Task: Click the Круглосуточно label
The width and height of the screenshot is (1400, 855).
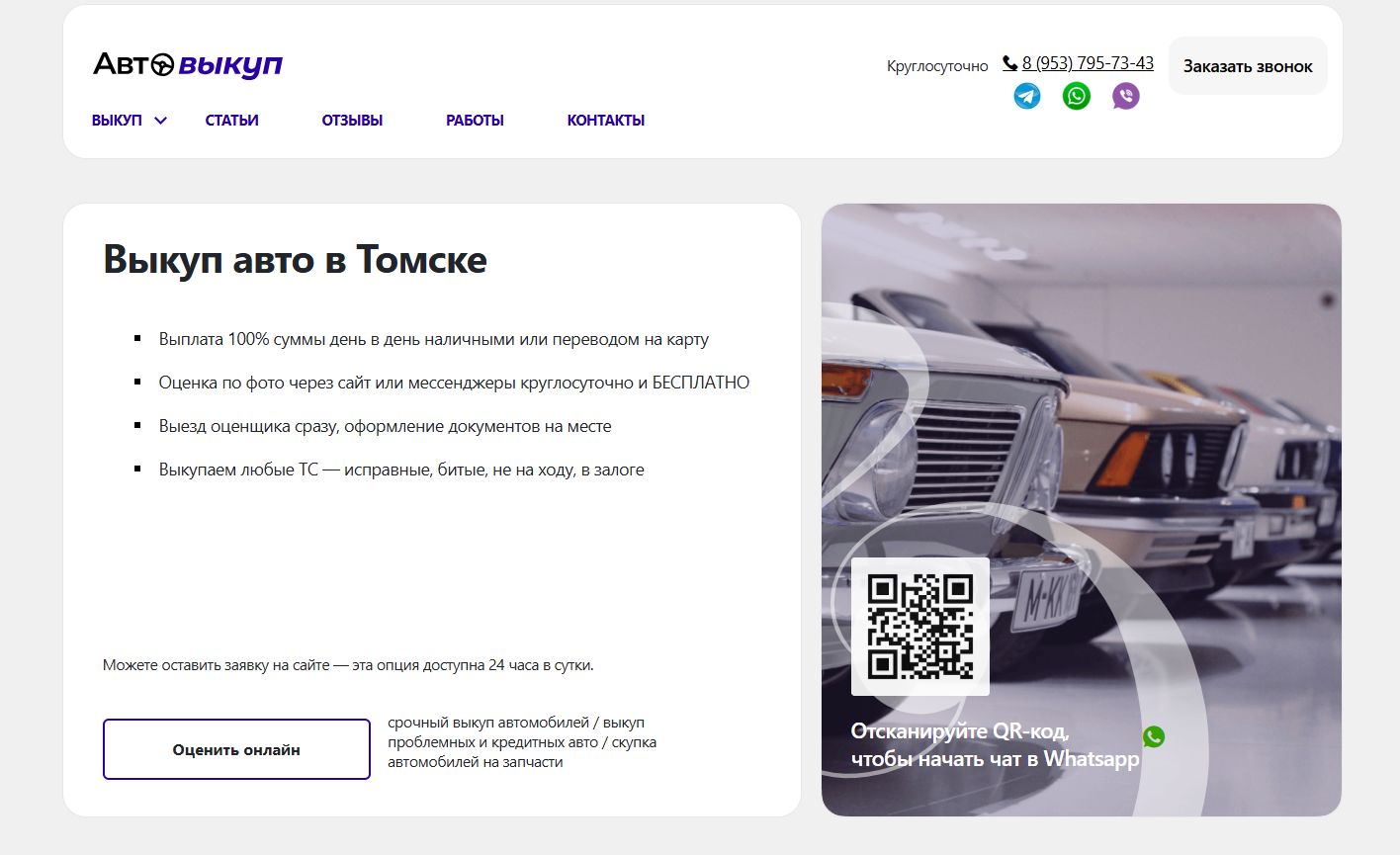Action: (937, 66)
